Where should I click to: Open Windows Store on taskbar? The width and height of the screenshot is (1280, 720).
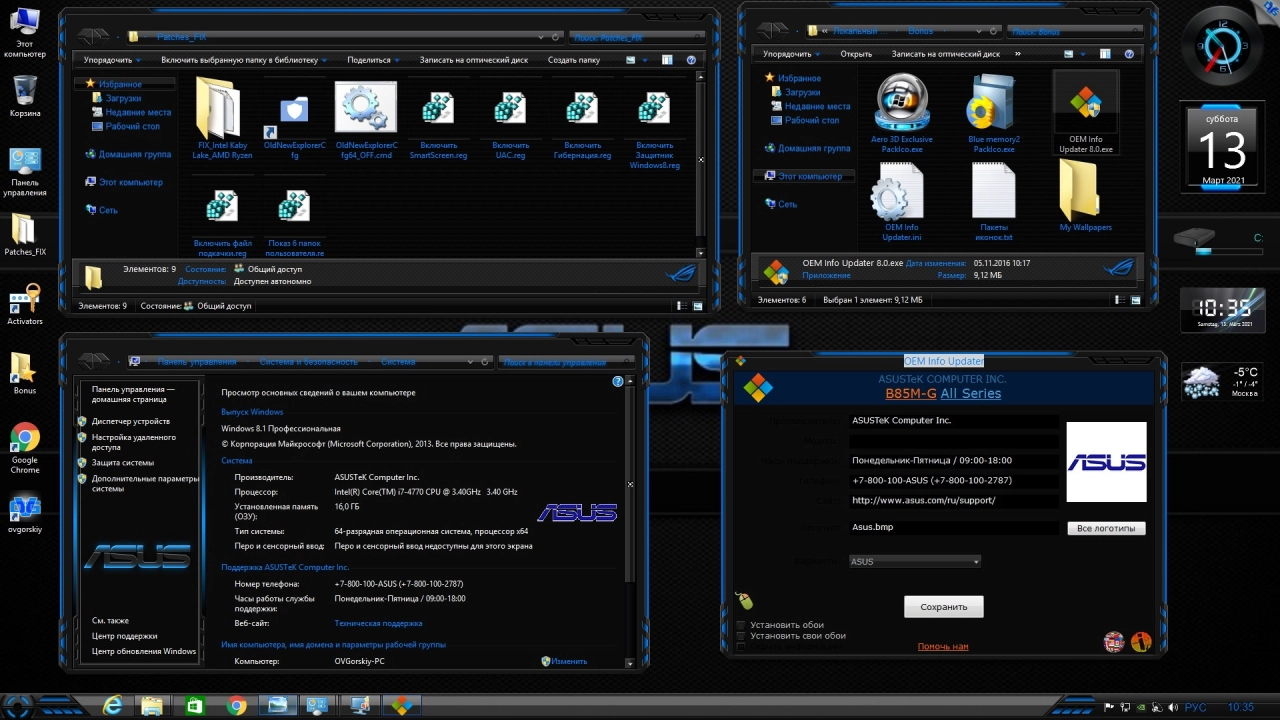tap(195, 706)
